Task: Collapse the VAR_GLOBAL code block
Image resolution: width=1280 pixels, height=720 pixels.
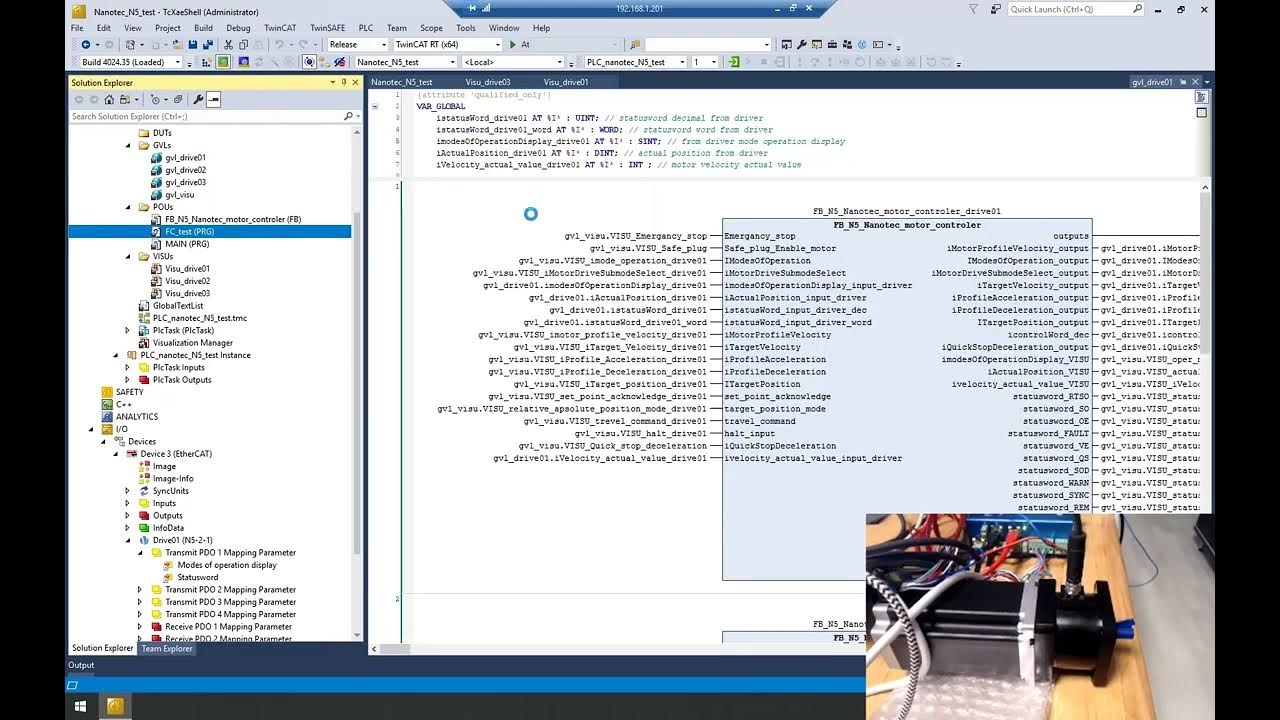Action: pyautogui.click(x=375, y=106)
